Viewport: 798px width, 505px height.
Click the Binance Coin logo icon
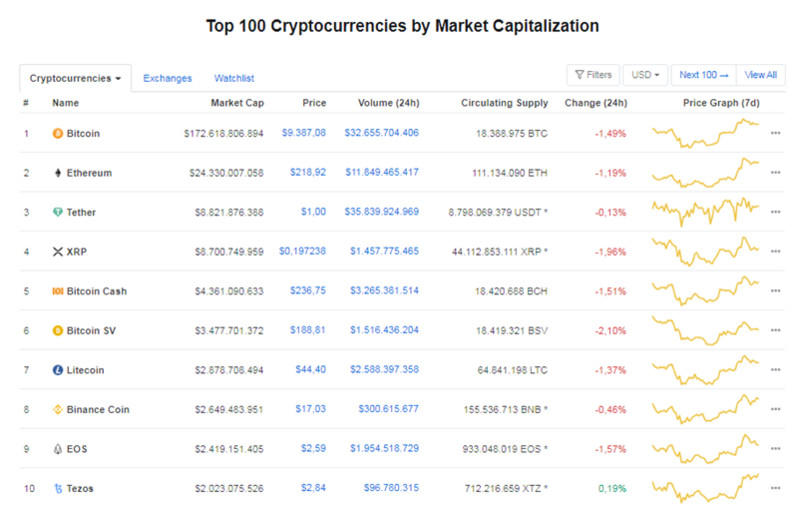pyautogui.click(x=57, y=409)
